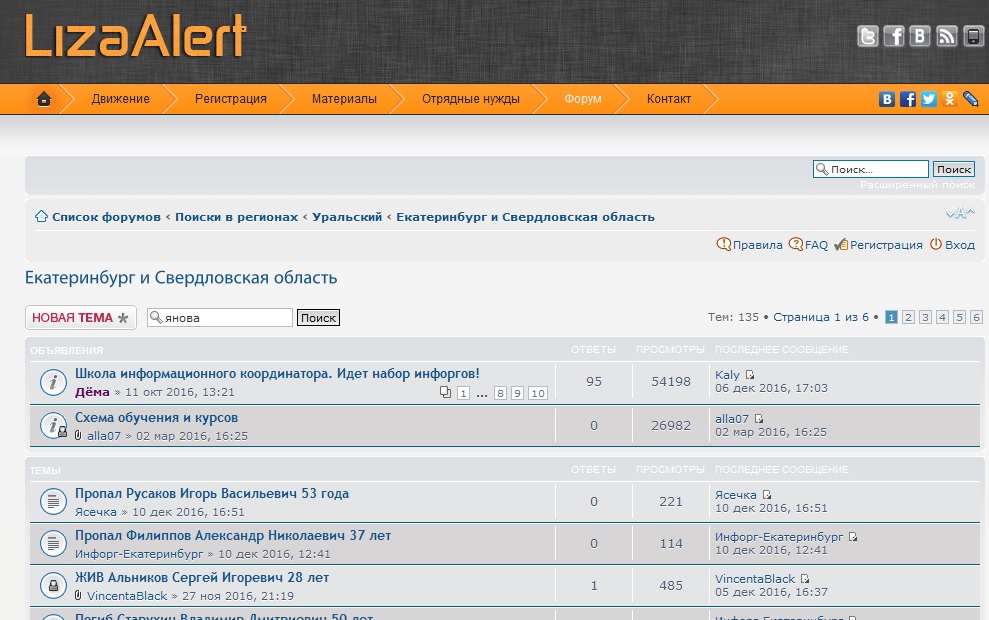Open author profile Дёма
989x620 pixels.
tap(92, 392)
